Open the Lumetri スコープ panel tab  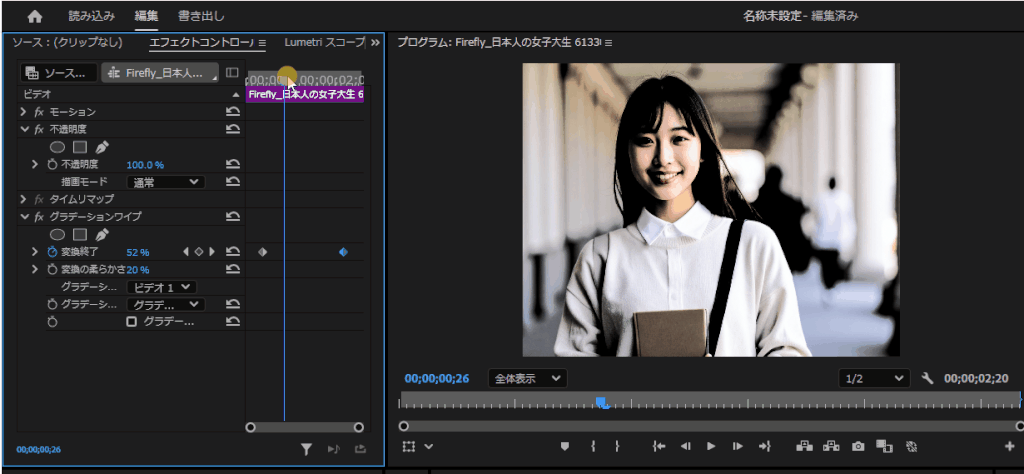point(325,42)
